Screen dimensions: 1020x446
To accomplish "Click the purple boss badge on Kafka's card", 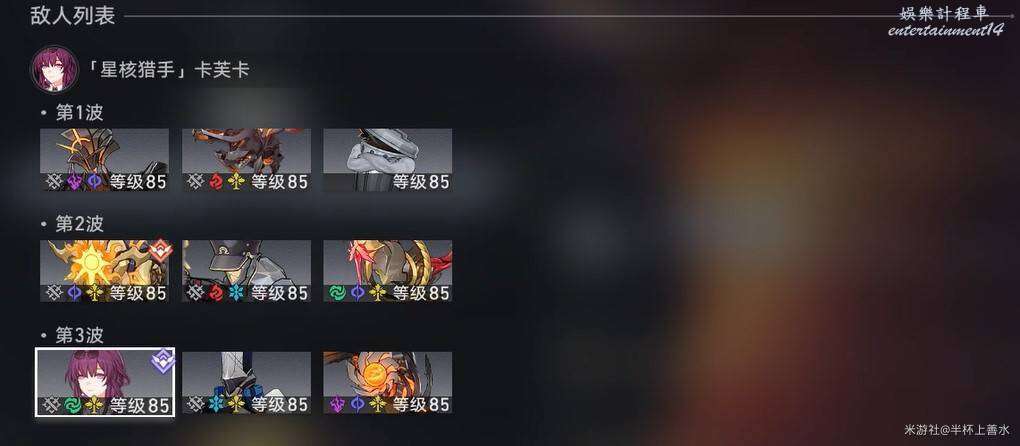I will (163, 360).
